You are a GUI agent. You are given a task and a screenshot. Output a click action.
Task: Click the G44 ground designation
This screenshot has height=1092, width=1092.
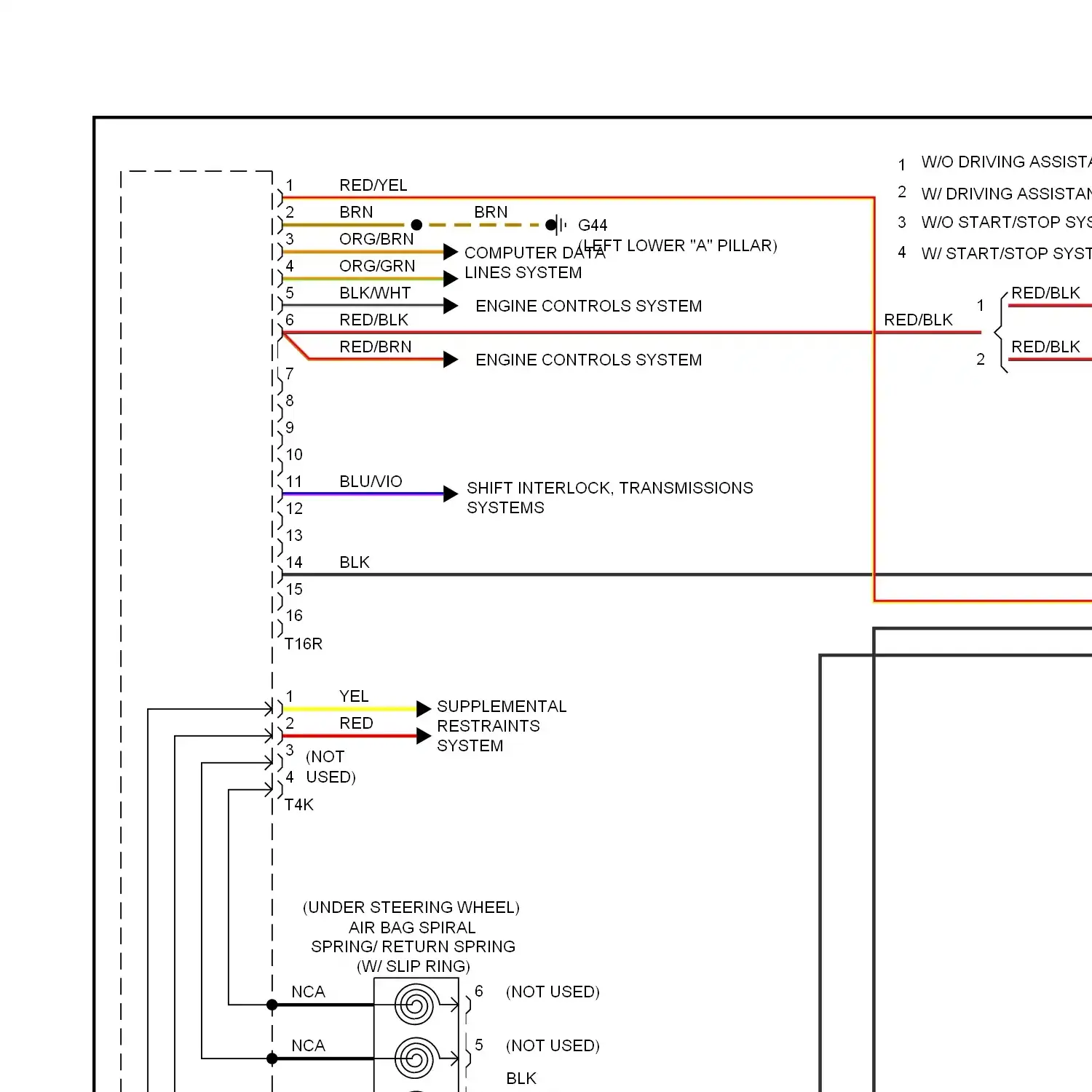[593, 225]
